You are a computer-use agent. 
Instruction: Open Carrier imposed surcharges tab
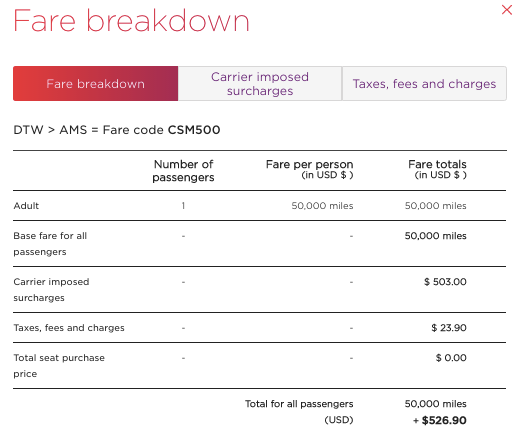(x=260, y=83)
